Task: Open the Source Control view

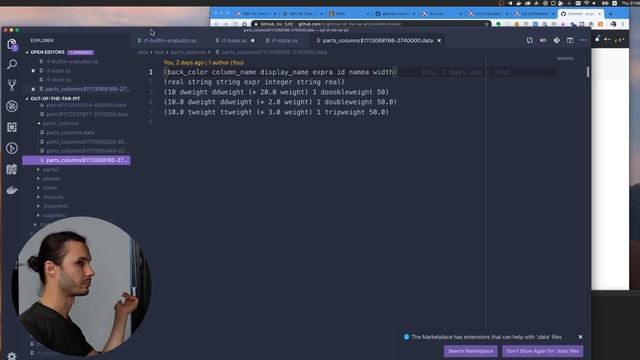Action: click(x=12, y=85)
